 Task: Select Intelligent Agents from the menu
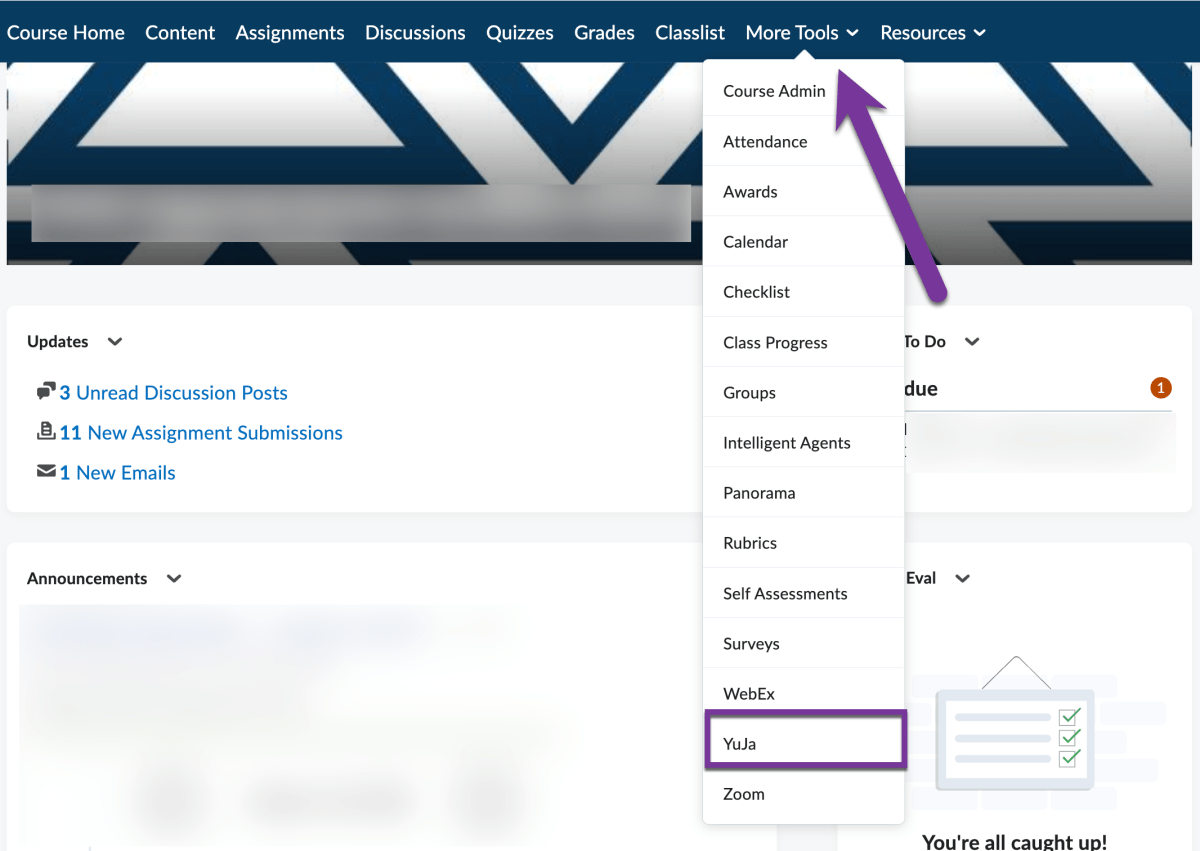[785, 442]
